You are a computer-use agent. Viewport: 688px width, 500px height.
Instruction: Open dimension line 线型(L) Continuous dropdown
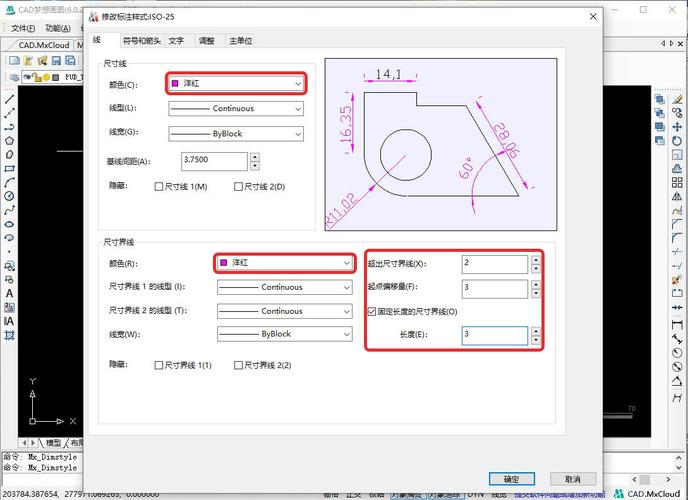(x=236, y=108)
